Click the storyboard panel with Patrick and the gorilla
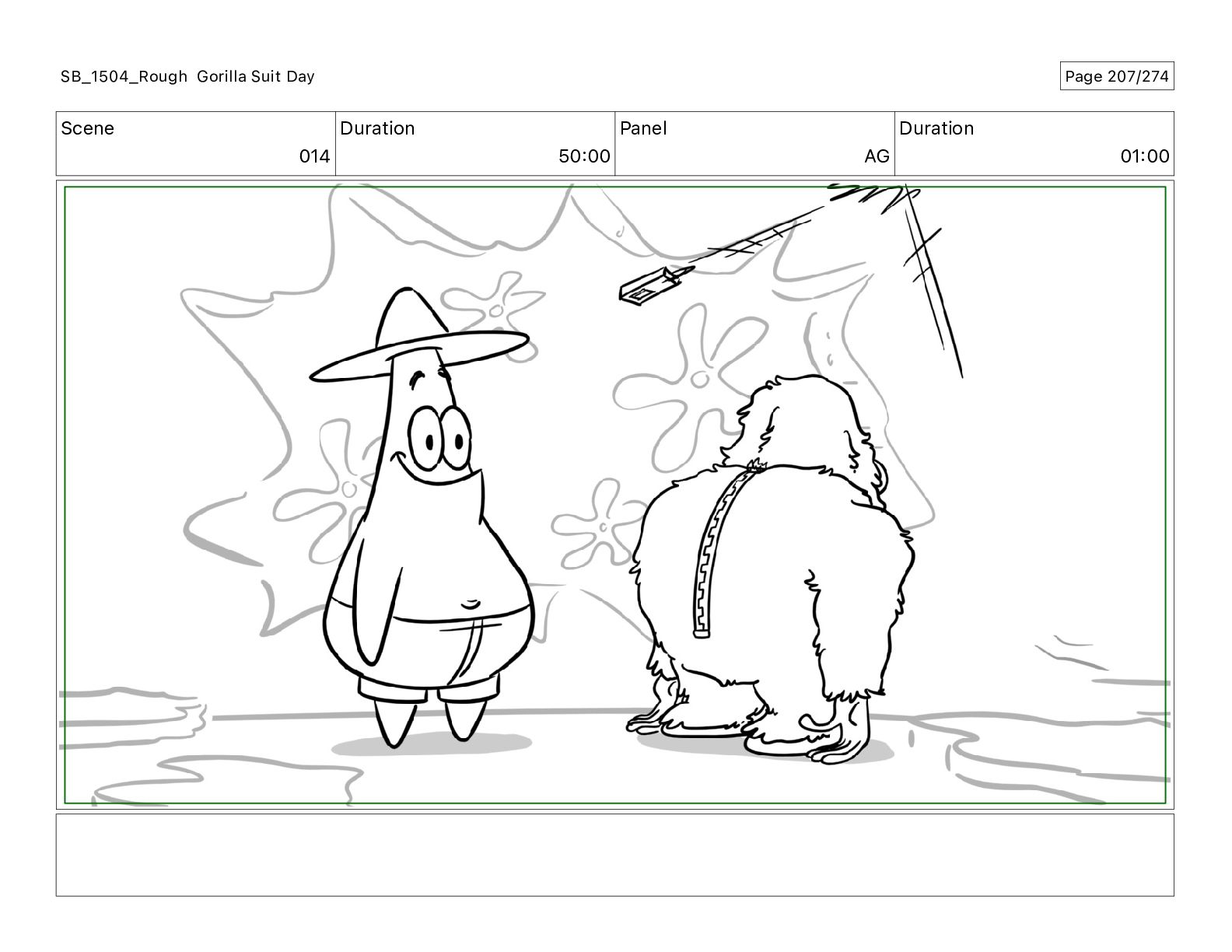This screenshot has width=1232, height=952. [x=614, y=495]
